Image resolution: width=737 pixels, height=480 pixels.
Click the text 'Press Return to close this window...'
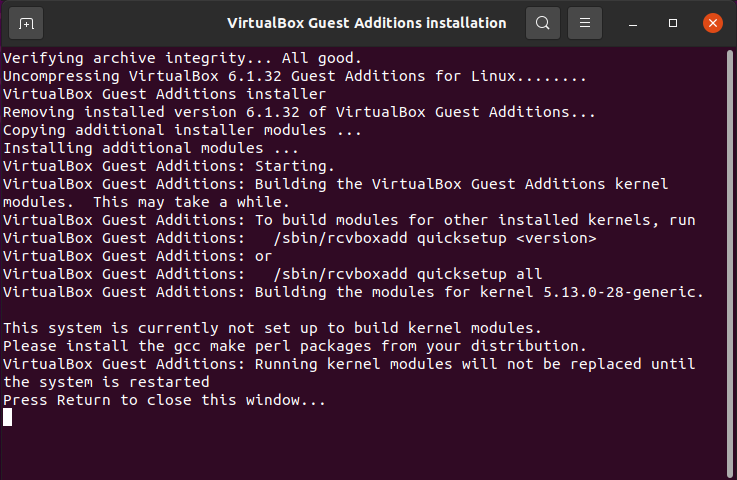(x=165, y=400)
